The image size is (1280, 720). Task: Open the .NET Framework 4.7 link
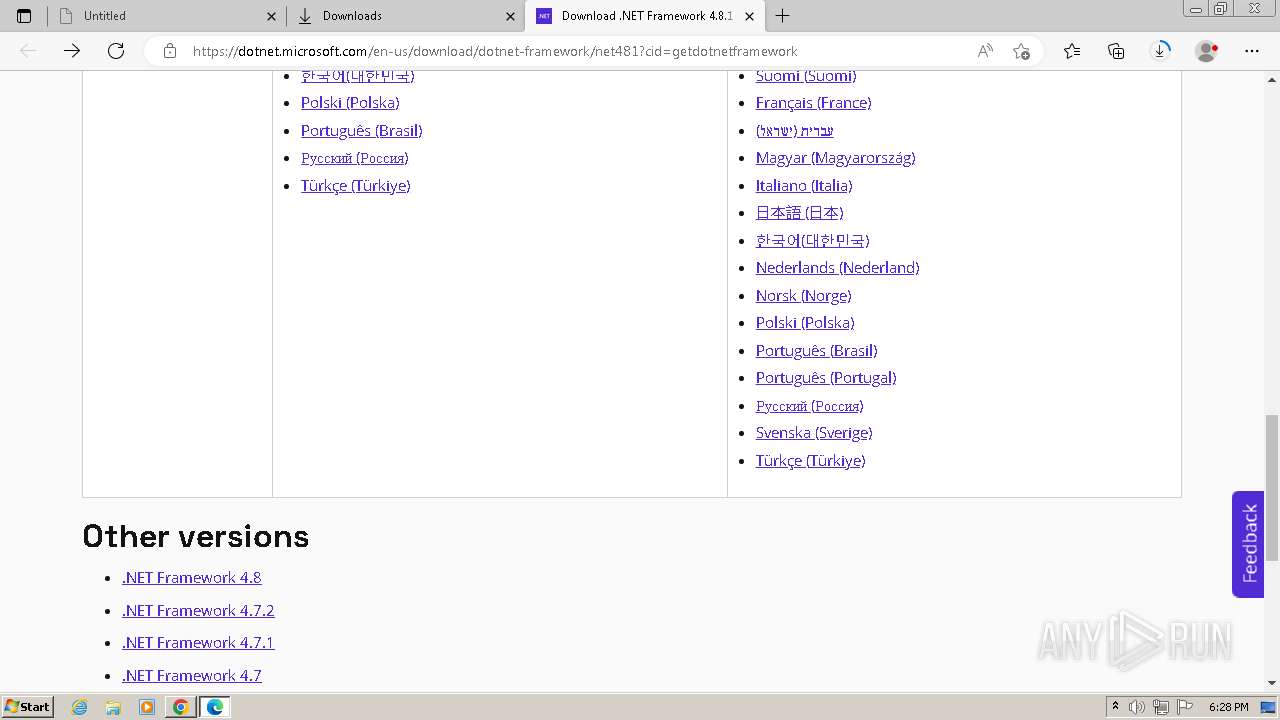point(192,676)
